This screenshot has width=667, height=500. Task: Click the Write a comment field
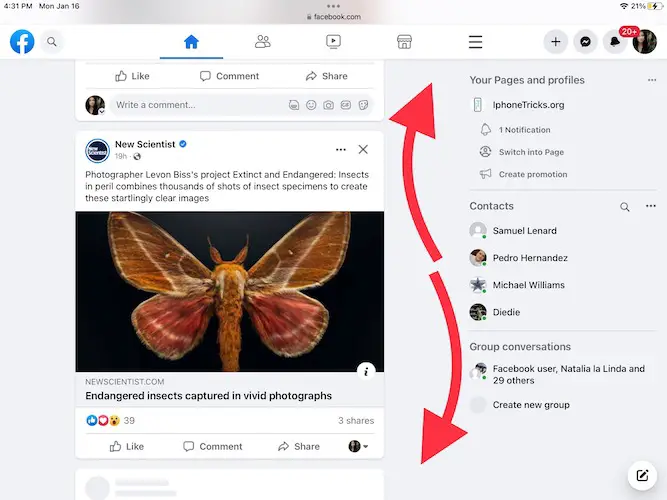[x=195, y=105]
